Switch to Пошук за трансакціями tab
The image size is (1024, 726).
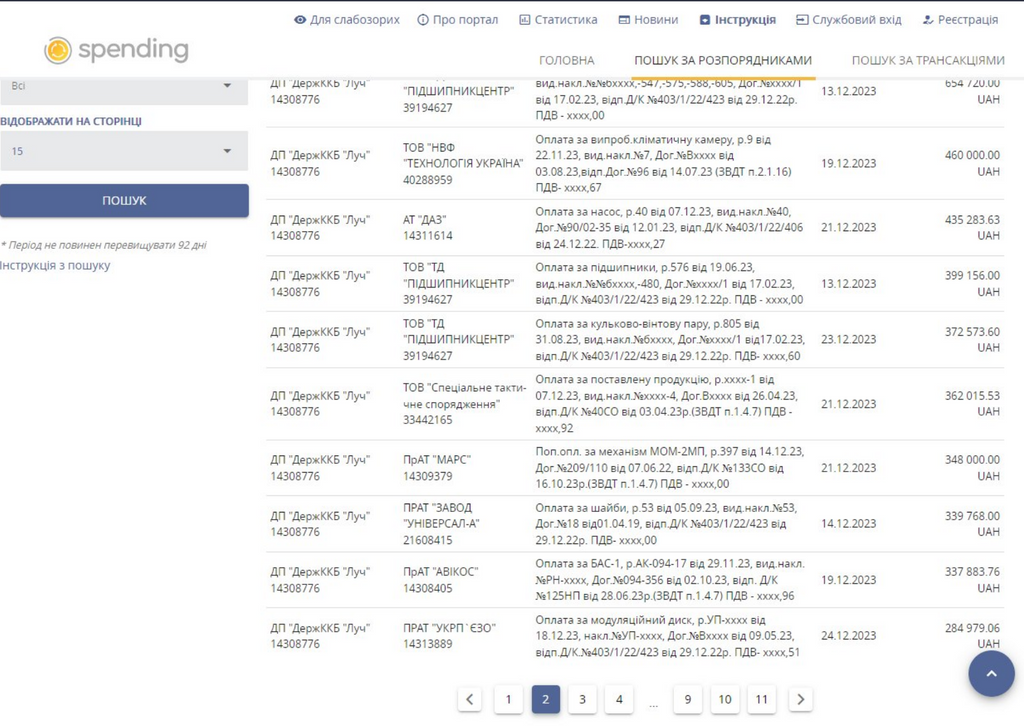(x=928, y=61)
